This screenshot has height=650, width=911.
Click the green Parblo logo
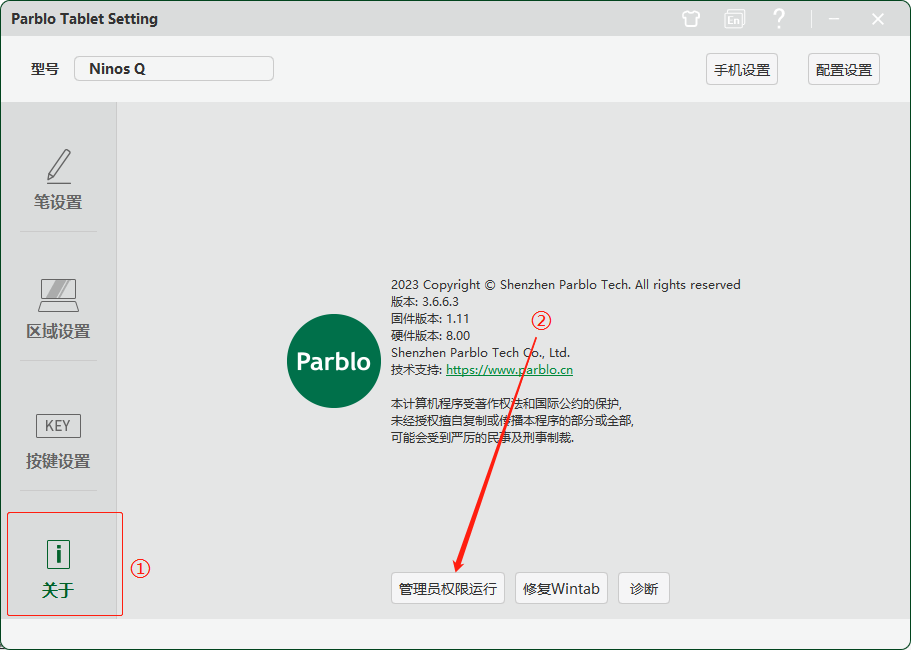click(334, 361)
